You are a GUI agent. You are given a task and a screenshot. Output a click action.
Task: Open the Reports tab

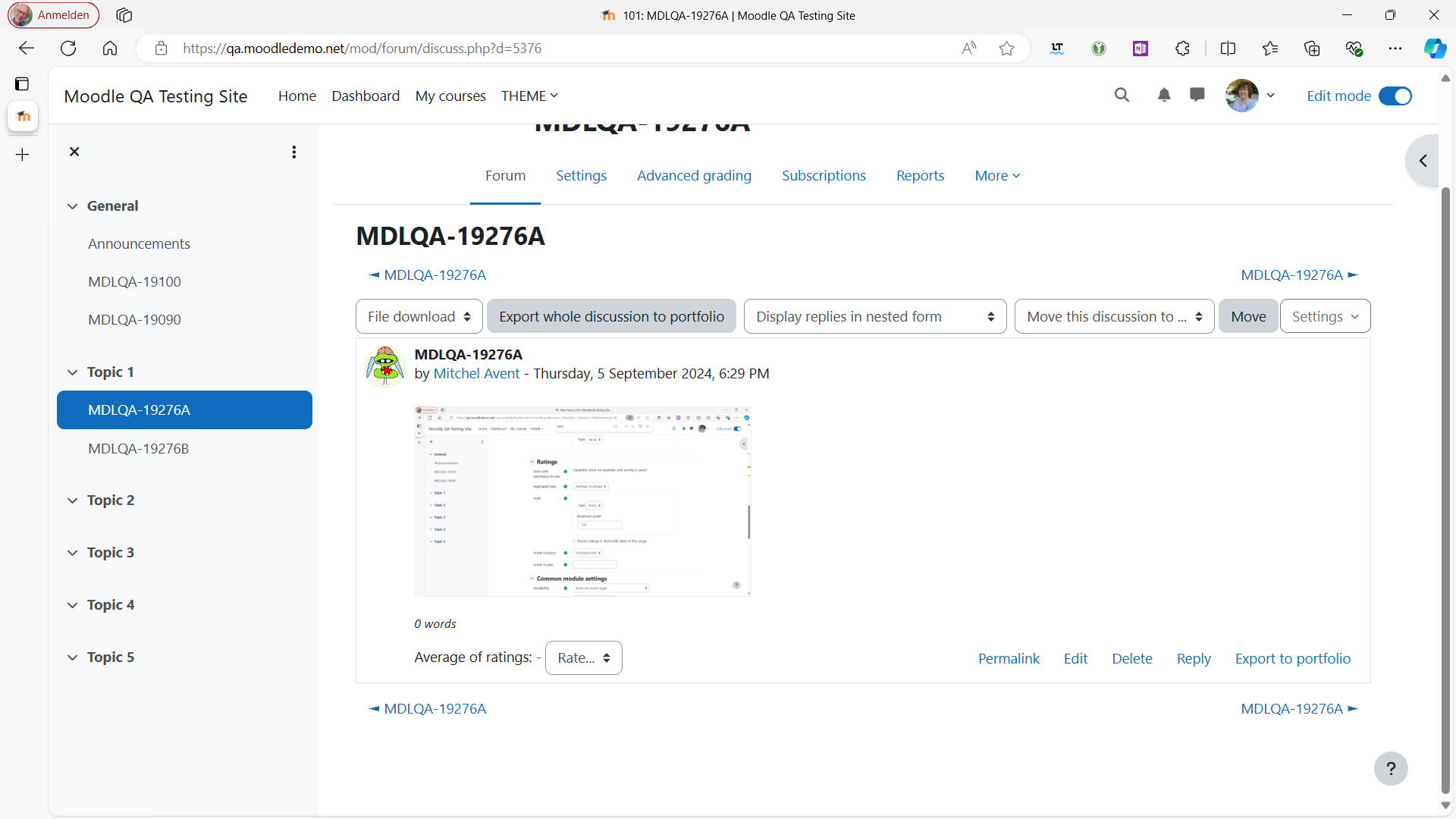point(920,176)
